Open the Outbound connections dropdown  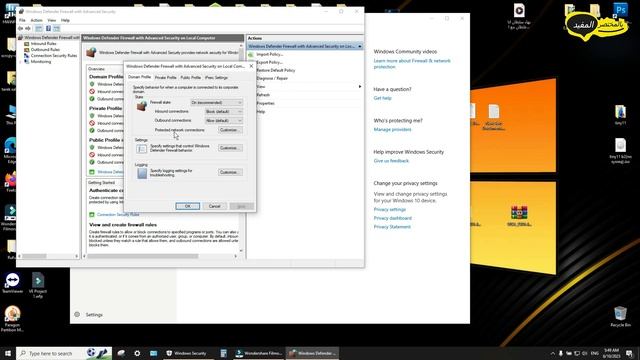(224, 121)
